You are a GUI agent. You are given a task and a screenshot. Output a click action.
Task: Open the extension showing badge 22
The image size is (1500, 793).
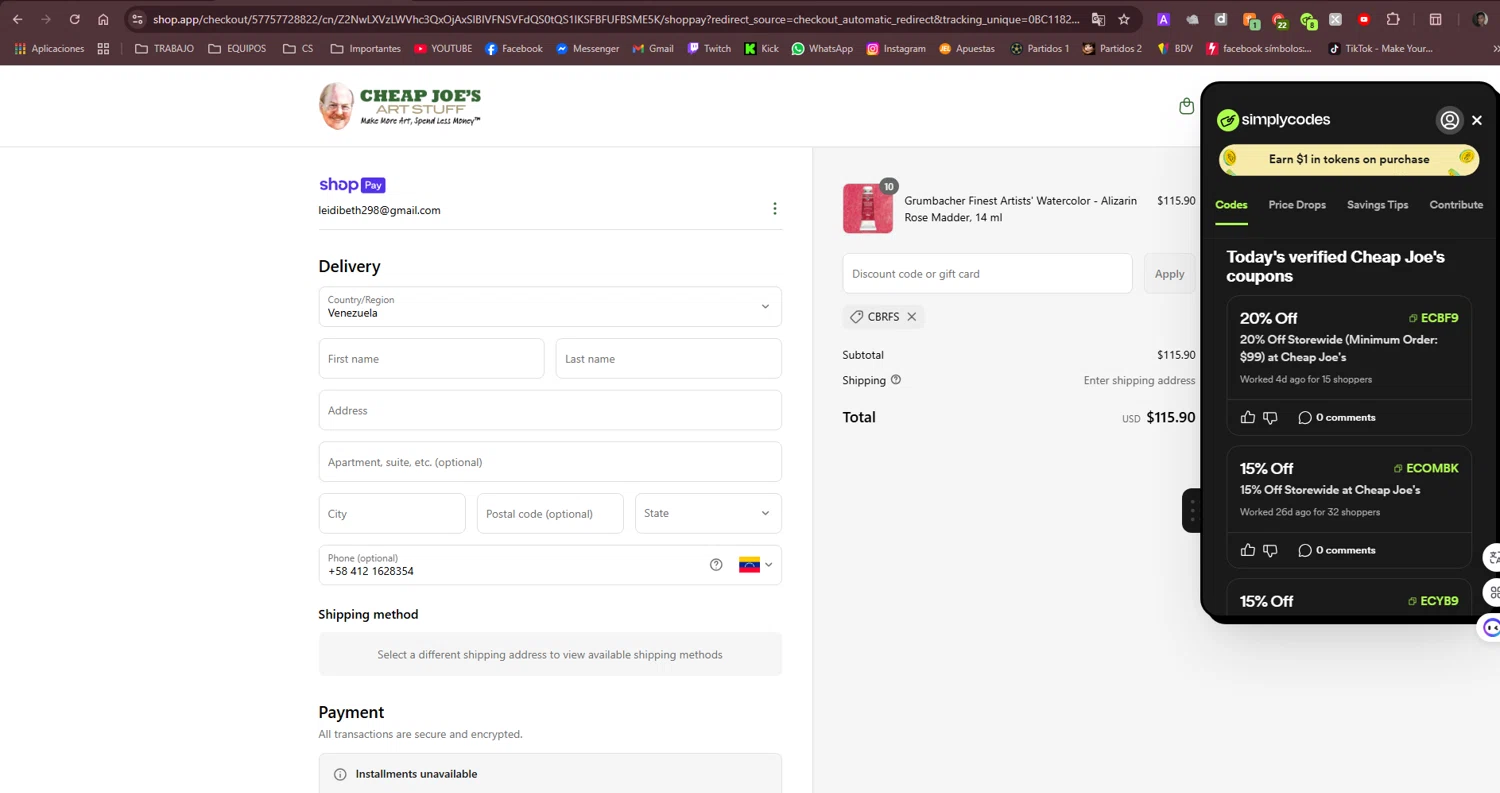click(1279, 20)
